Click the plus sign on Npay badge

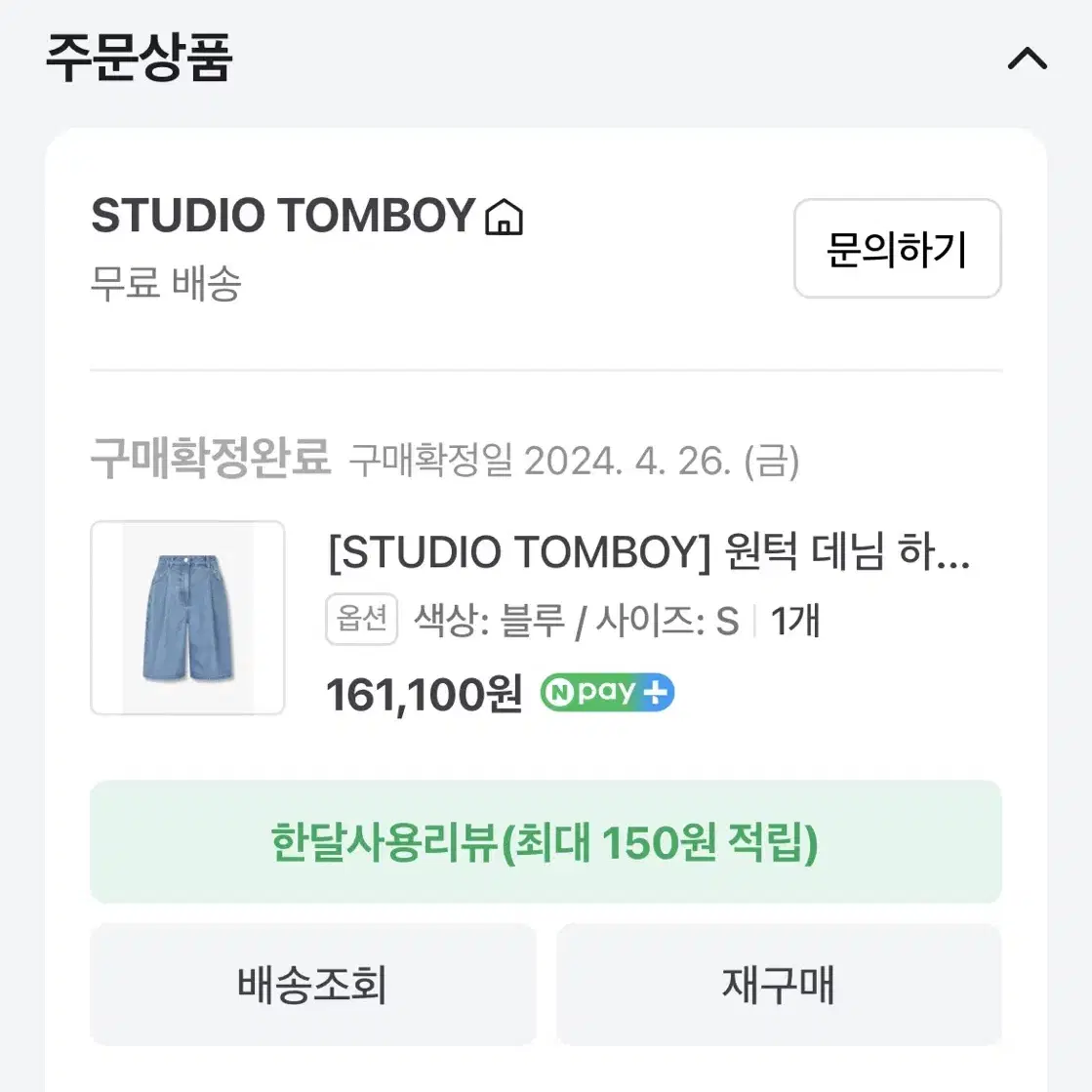click(655, 692)
